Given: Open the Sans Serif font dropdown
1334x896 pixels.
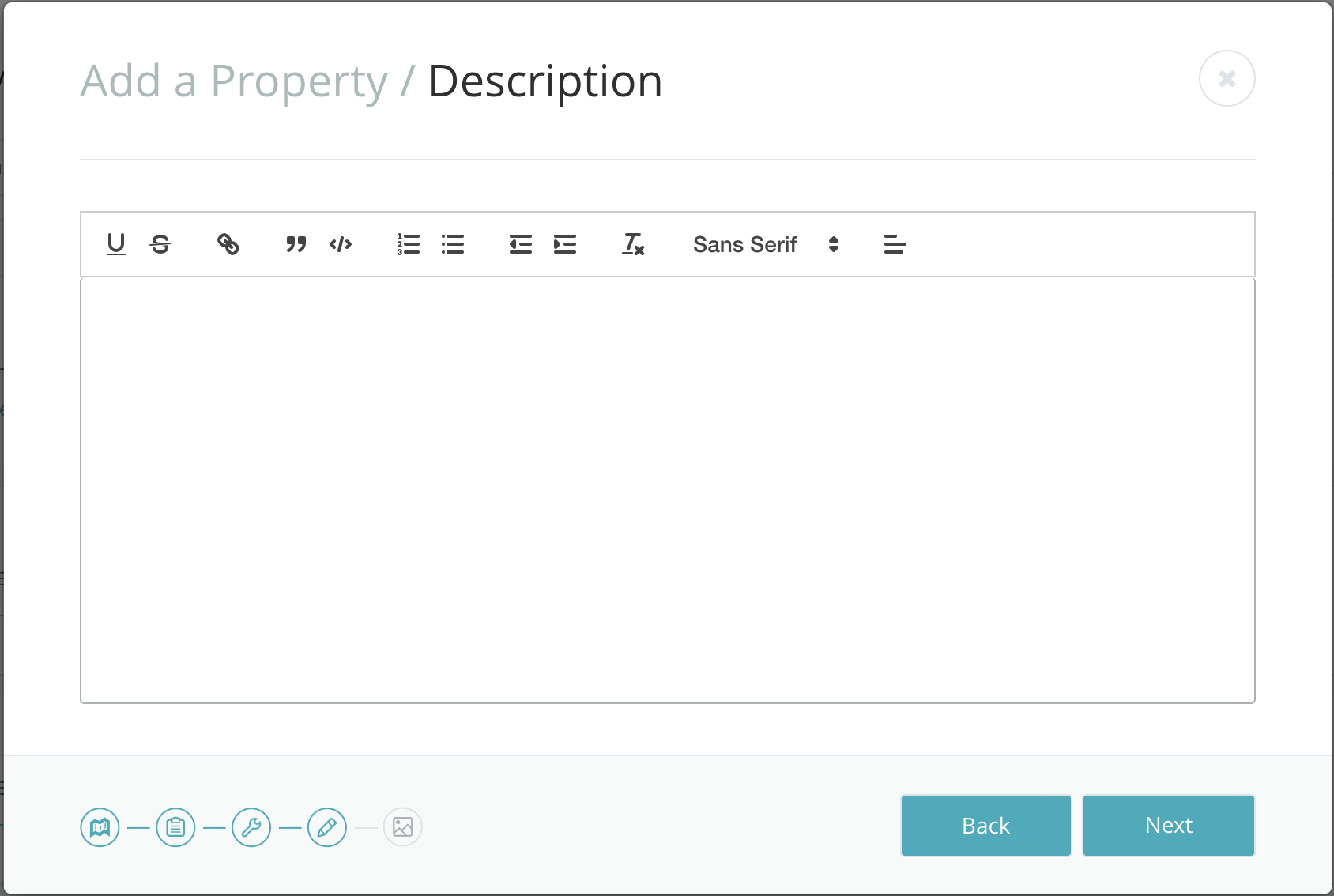Looking at the screenshot, I should coord(744,245).
